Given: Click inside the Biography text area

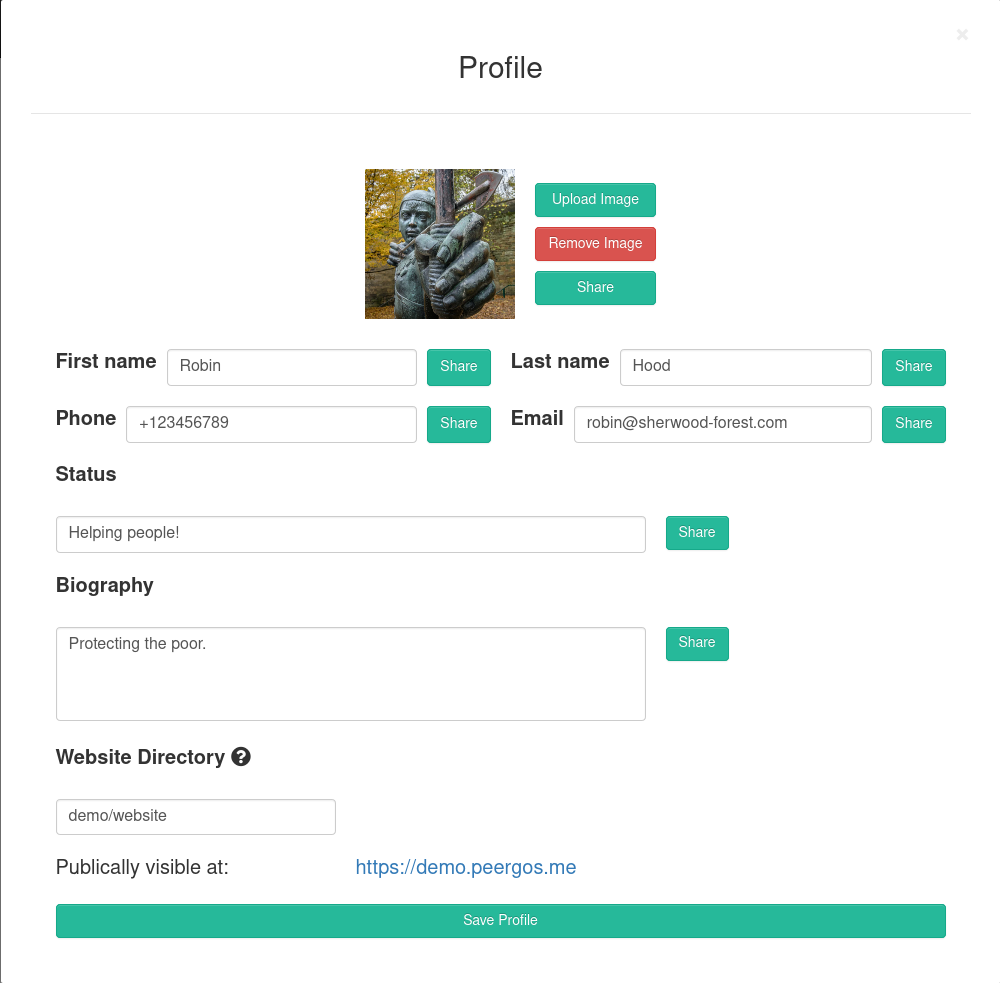Looking at the screenshot, I should [351, 674].
